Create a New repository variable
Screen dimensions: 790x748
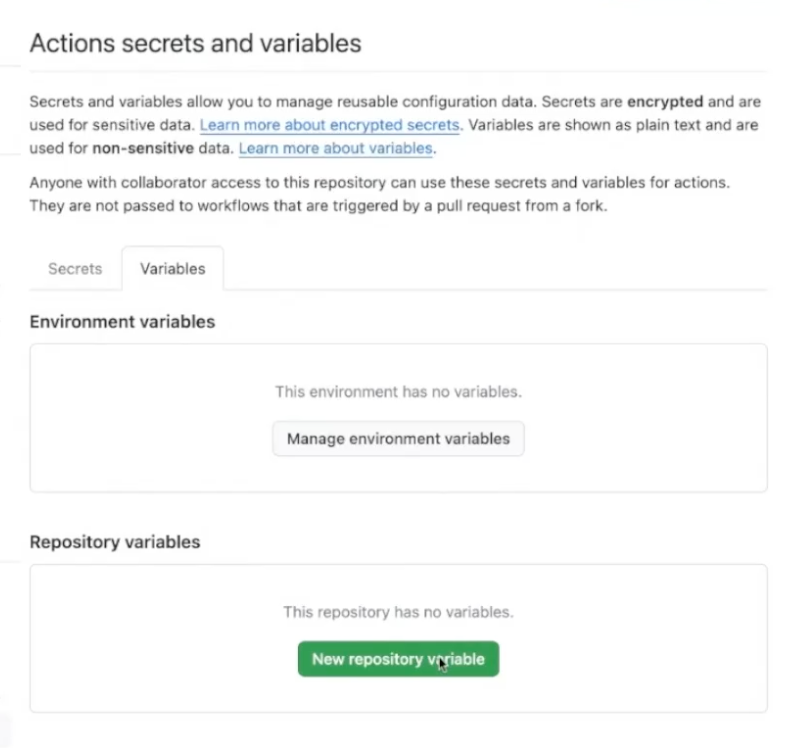398,659
